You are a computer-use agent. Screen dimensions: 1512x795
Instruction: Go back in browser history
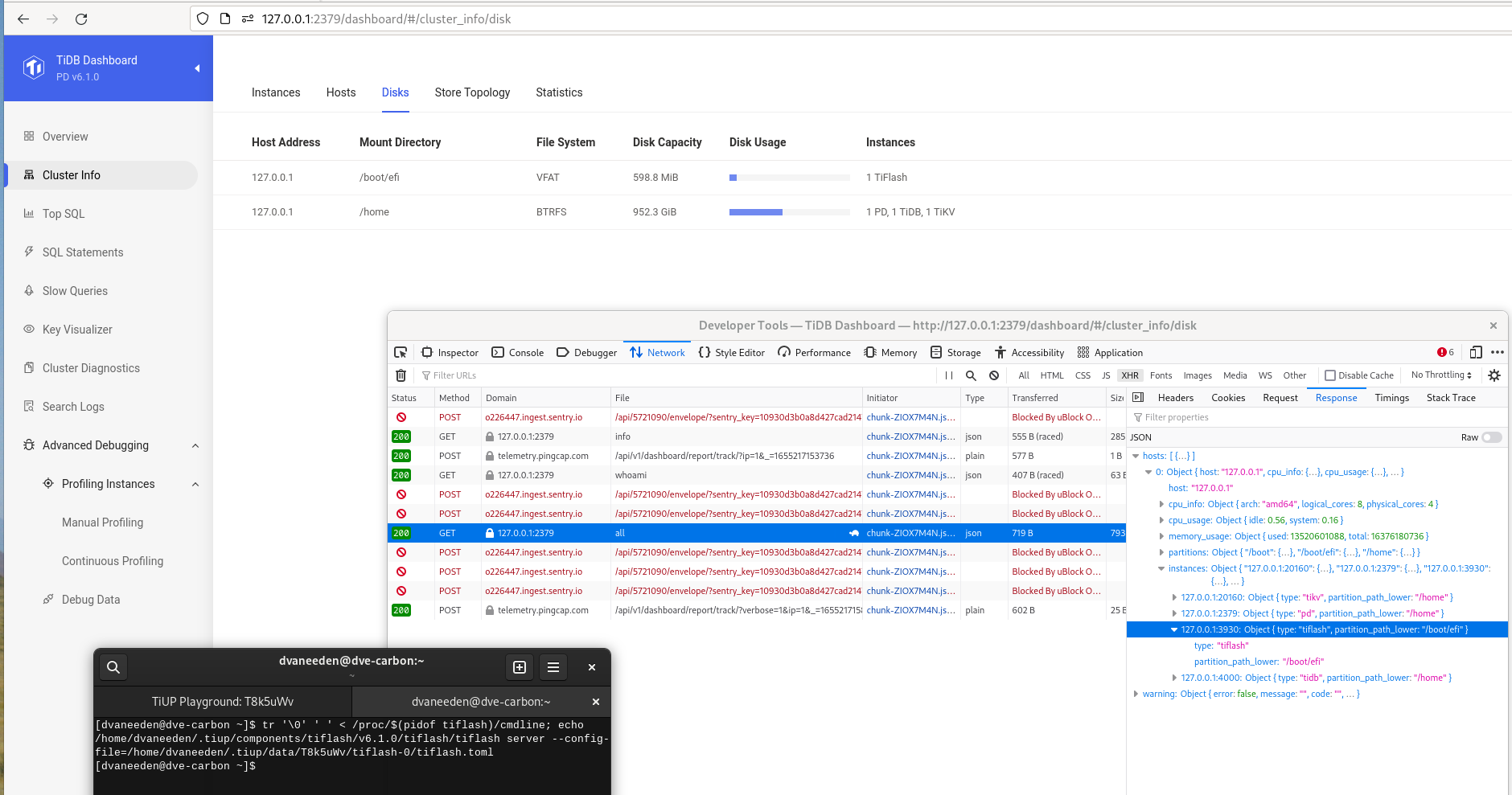[x=23, y=18]
